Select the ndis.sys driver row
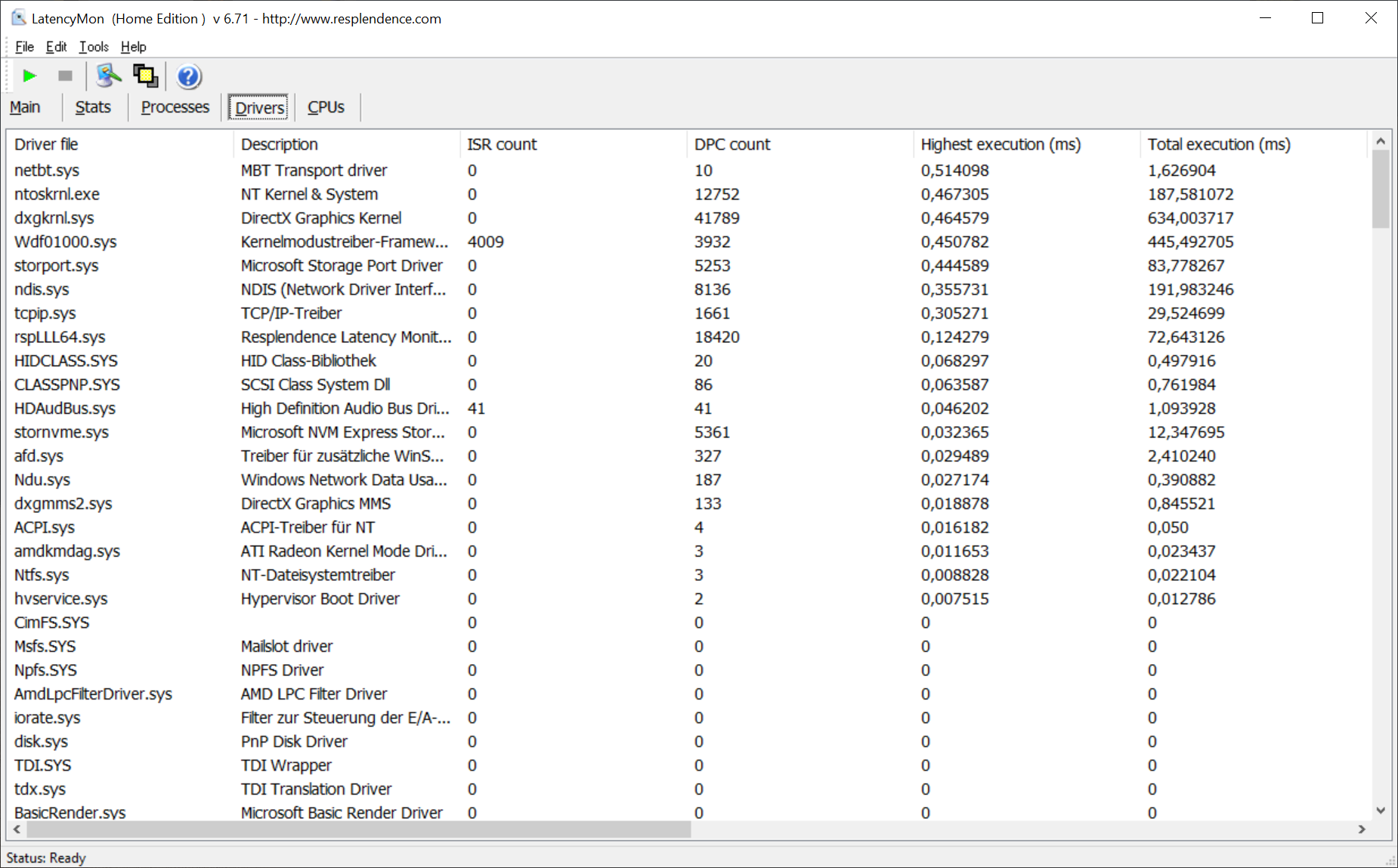1398x868 pixels. pyautogui.click(x=689, y=289)
